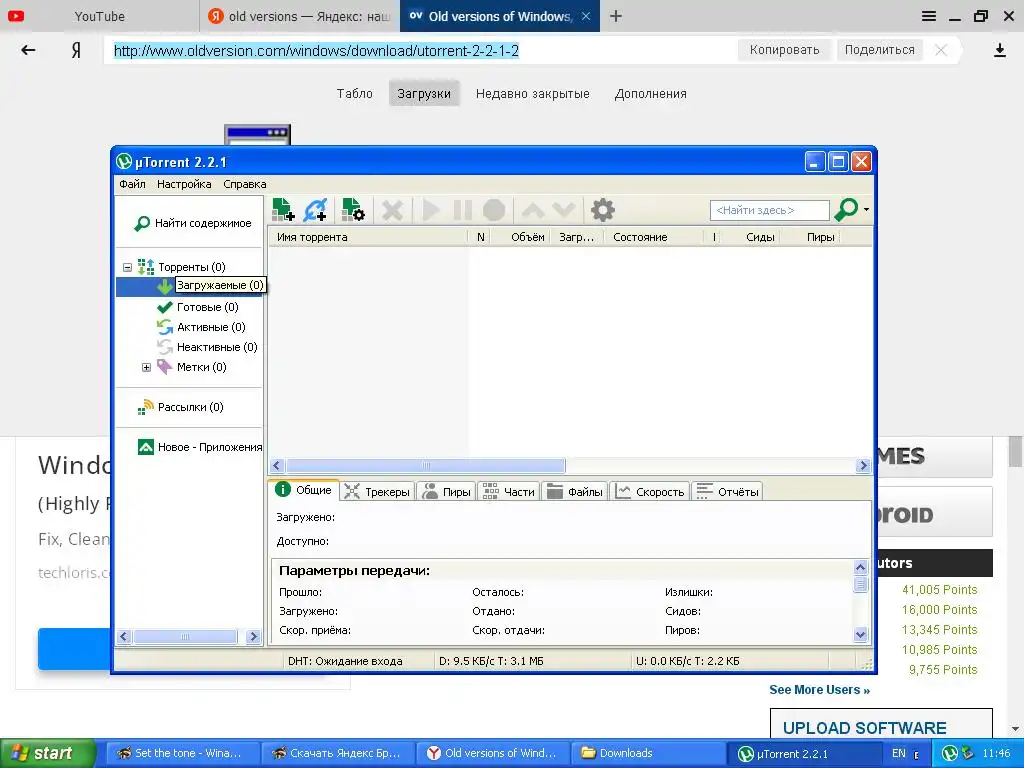Select Метки (0) category

click(x=192, y=368)
